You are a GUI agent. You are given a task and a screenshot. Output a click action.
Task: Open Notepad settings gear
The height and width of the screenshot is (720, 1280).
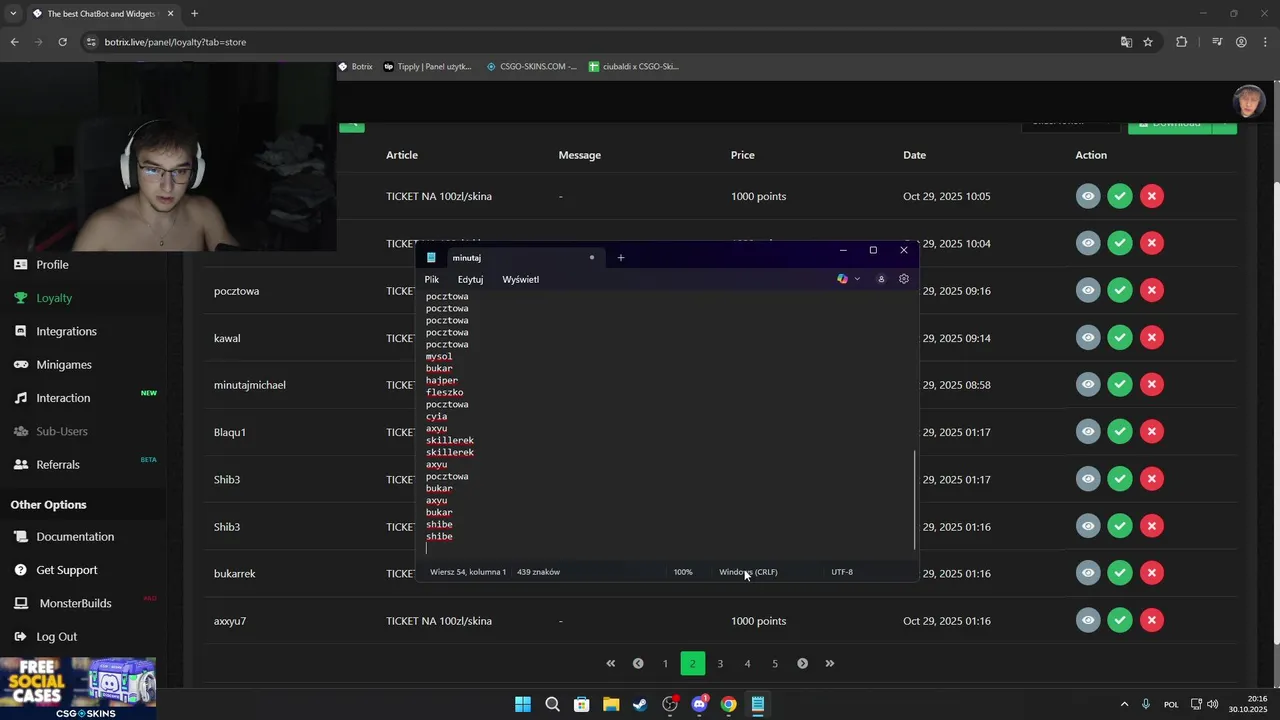pyautogui.click(x=904, y=279)
